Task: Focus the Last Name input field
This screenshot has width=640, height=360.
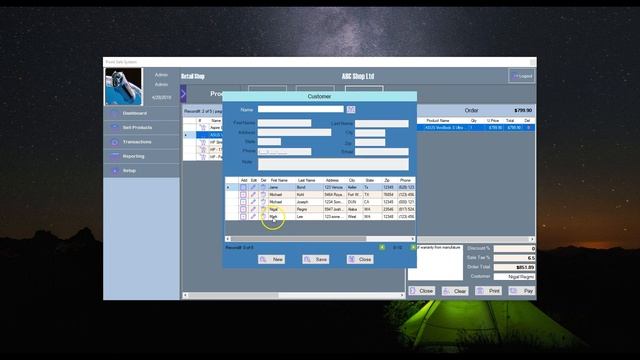Action: tap(382, 123)
